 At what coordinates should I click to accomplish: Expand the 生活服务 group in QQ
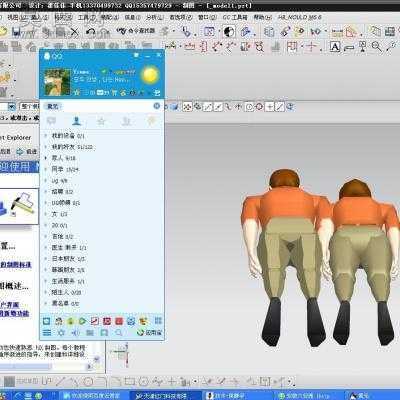pyautogui.click(x=68, y=281)
